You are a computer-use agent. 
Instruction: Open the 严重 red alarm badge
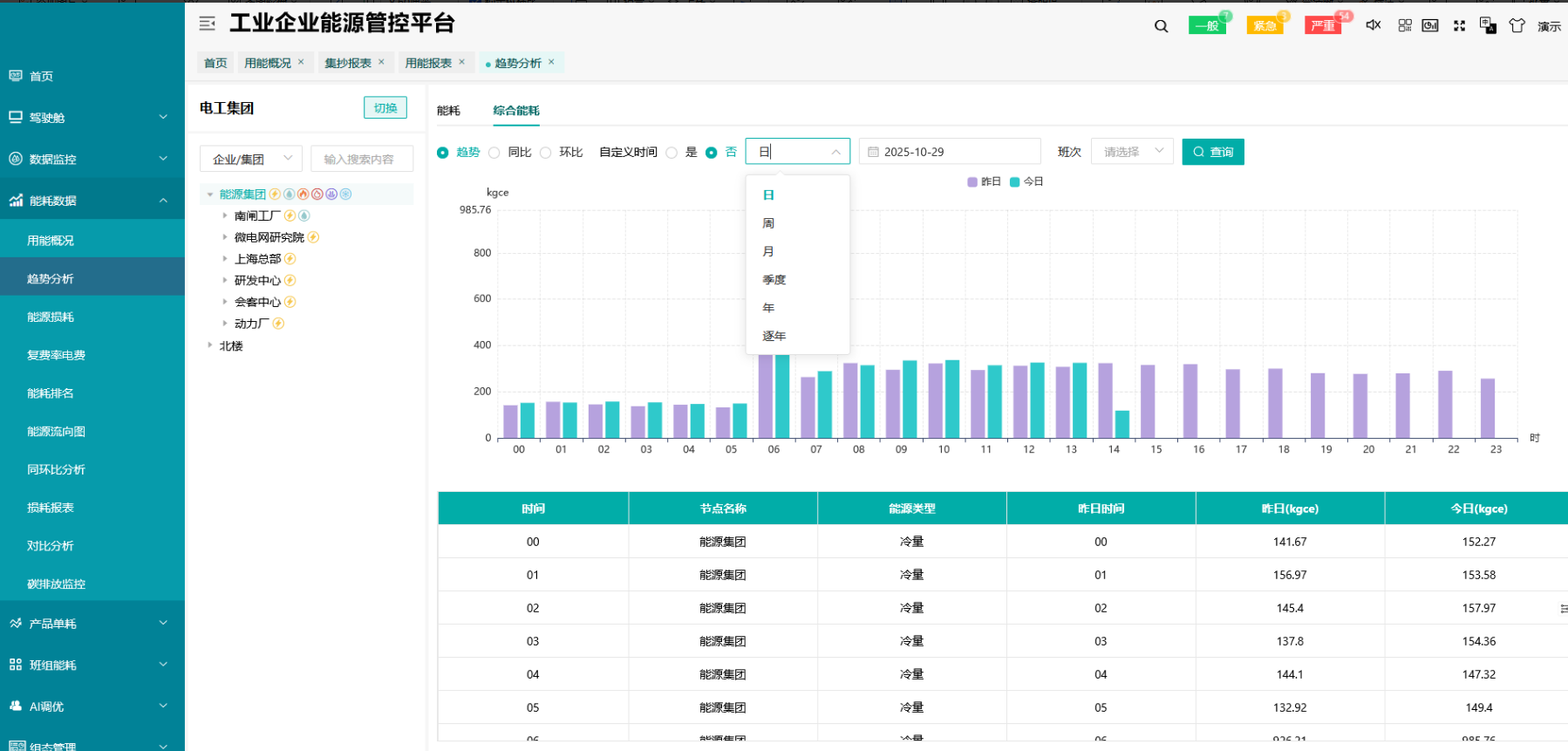(x=1323, y=25)
